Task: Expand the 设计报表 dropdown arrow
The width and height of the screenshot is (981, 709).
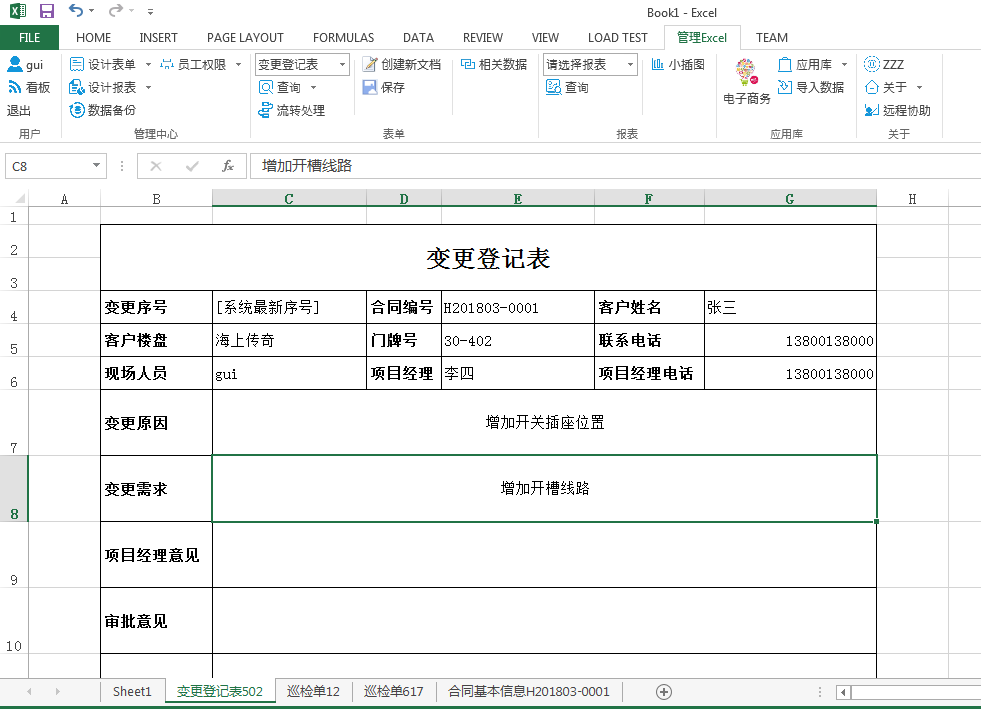Action: [148, 87]
